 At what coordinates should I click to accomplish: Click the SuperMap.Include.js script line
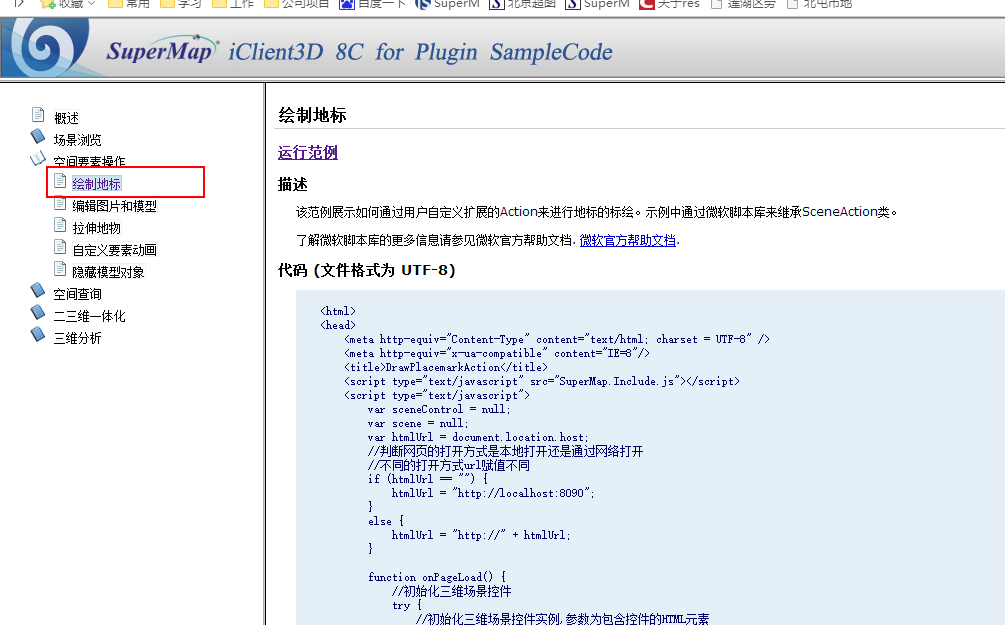point(542,381)
